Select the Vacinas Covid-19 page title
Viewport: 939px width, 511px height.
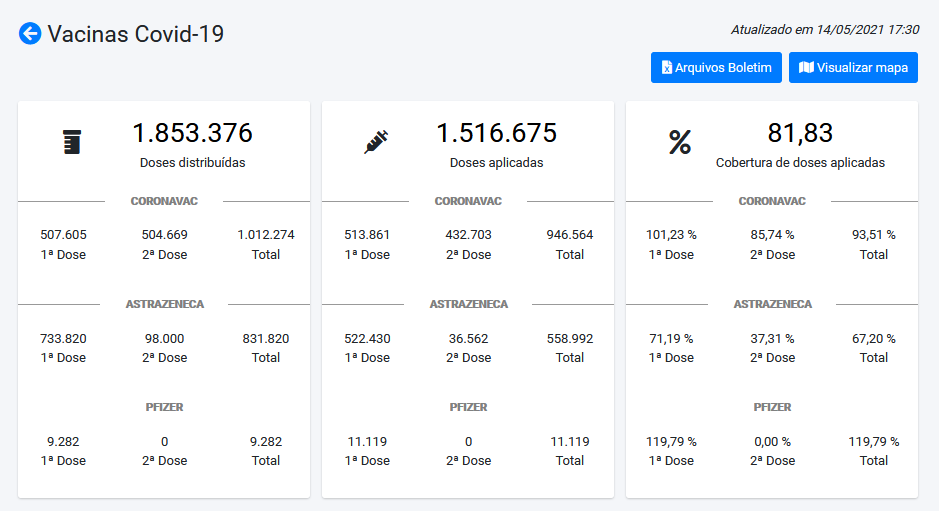click(x=136, y=34)
